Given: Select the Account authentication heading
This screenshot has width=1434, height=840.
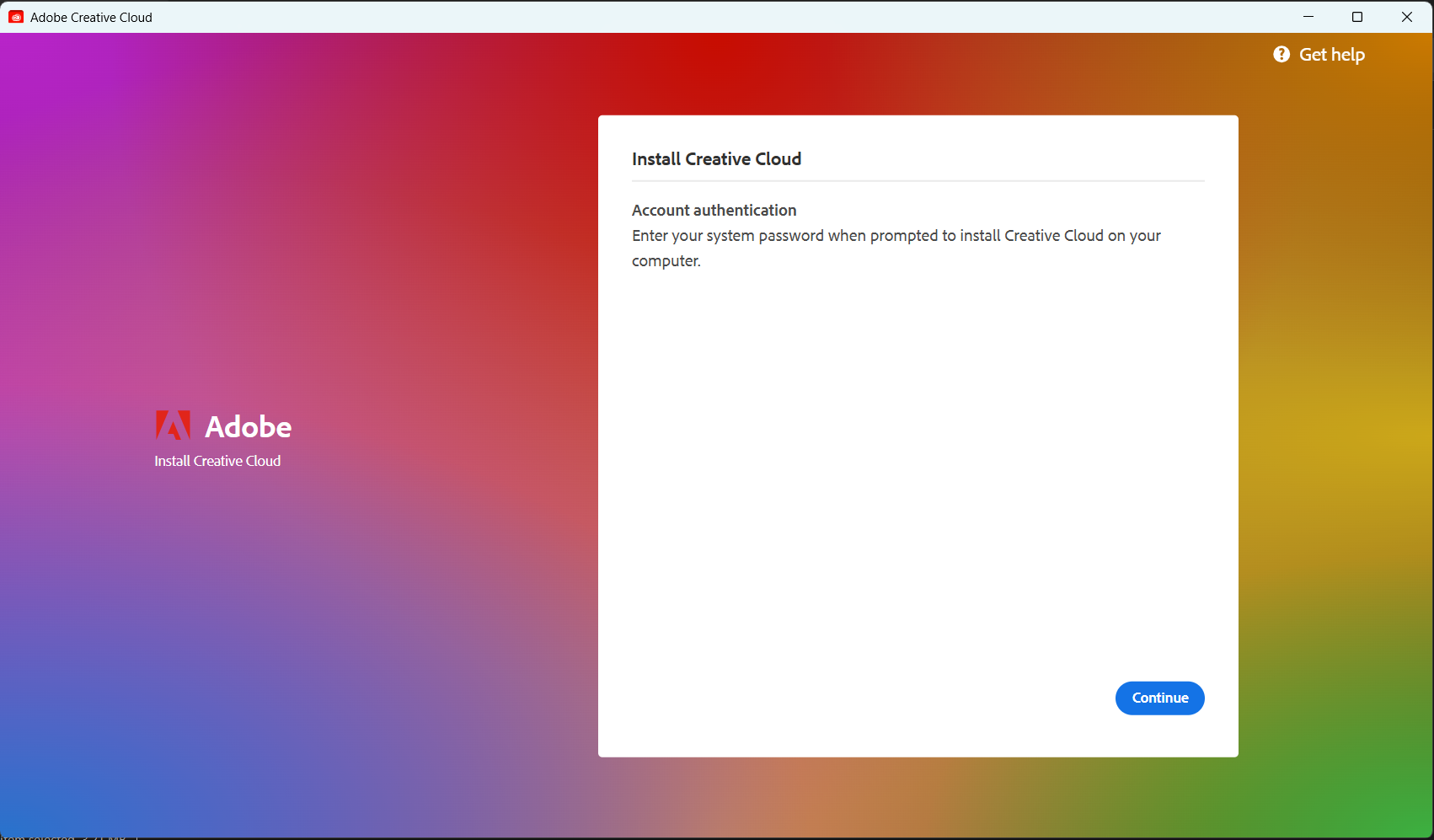Looking at the screenshot, I should tap(714, 210).
